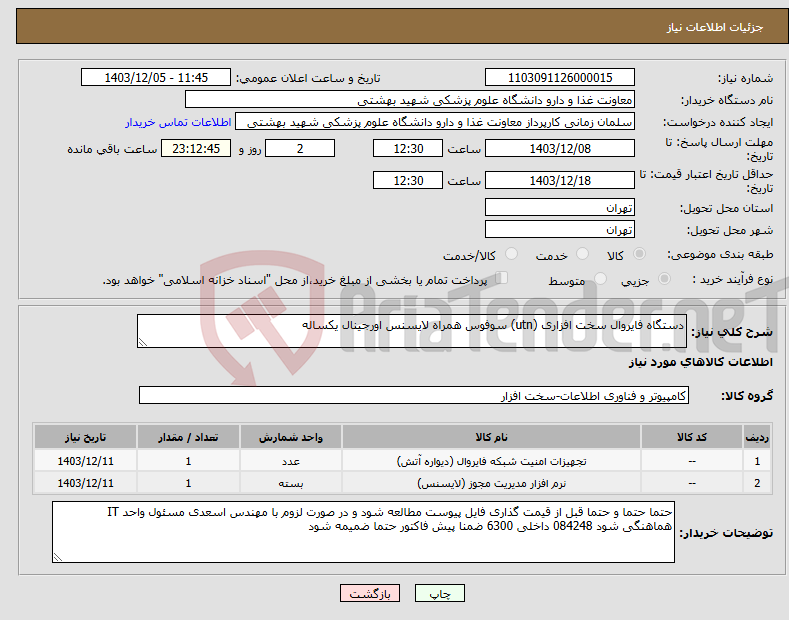The width and height of the screenshot is (789, 620).
Task: Select the کالا/خدمت radio button
Action: [511, 254]
